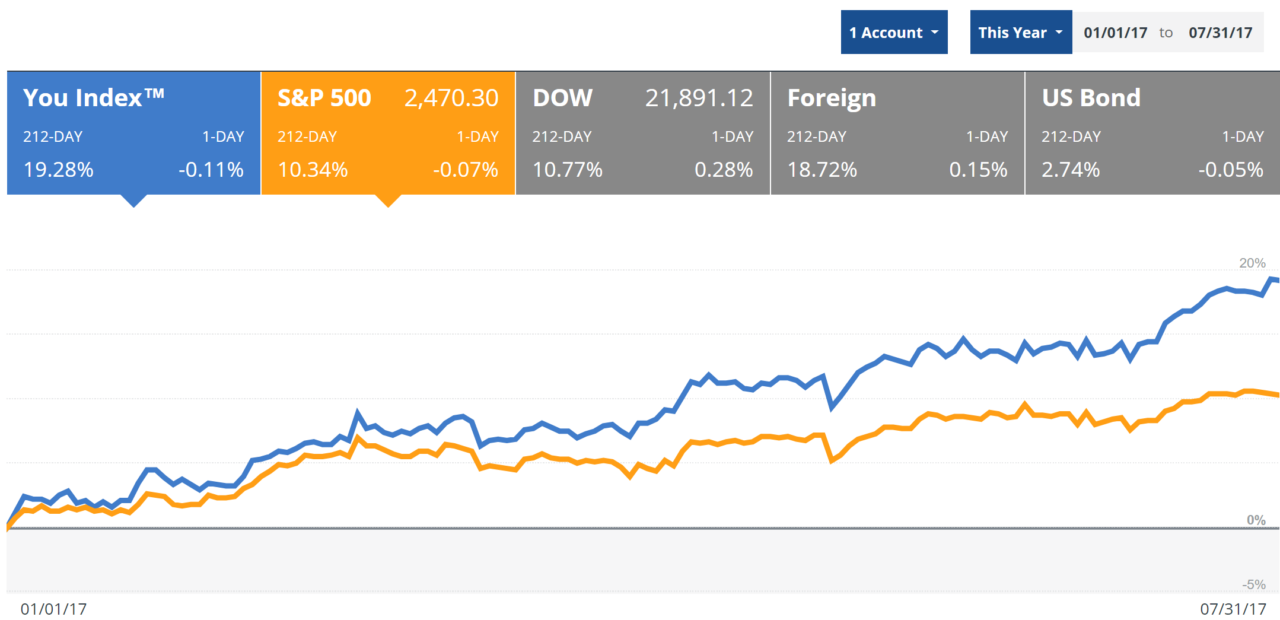Open the 1 Account dropdown

point(893,33)
